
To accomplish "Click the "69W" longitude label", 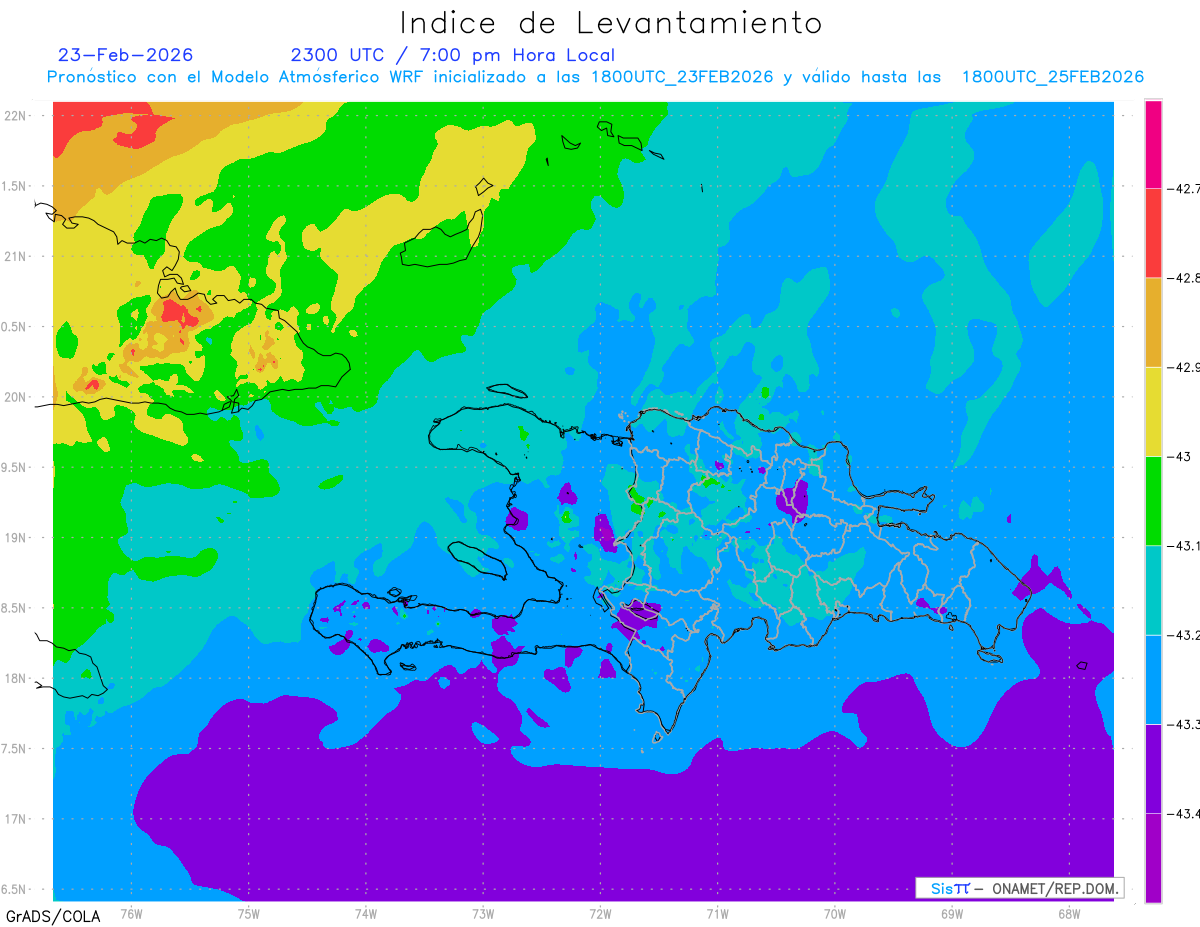I will [x=951, y=913].
